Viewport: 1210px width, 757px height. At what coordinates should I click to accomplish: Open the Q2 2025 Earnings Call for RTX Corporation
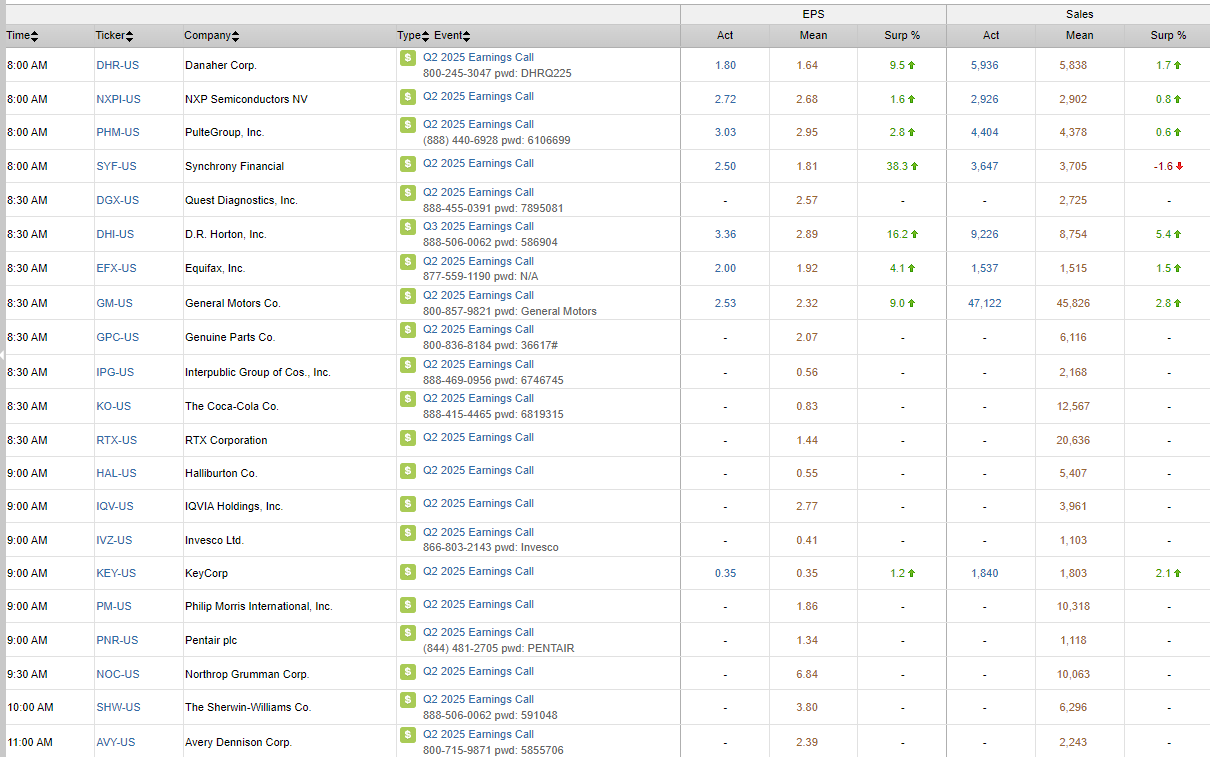[478, 437]
